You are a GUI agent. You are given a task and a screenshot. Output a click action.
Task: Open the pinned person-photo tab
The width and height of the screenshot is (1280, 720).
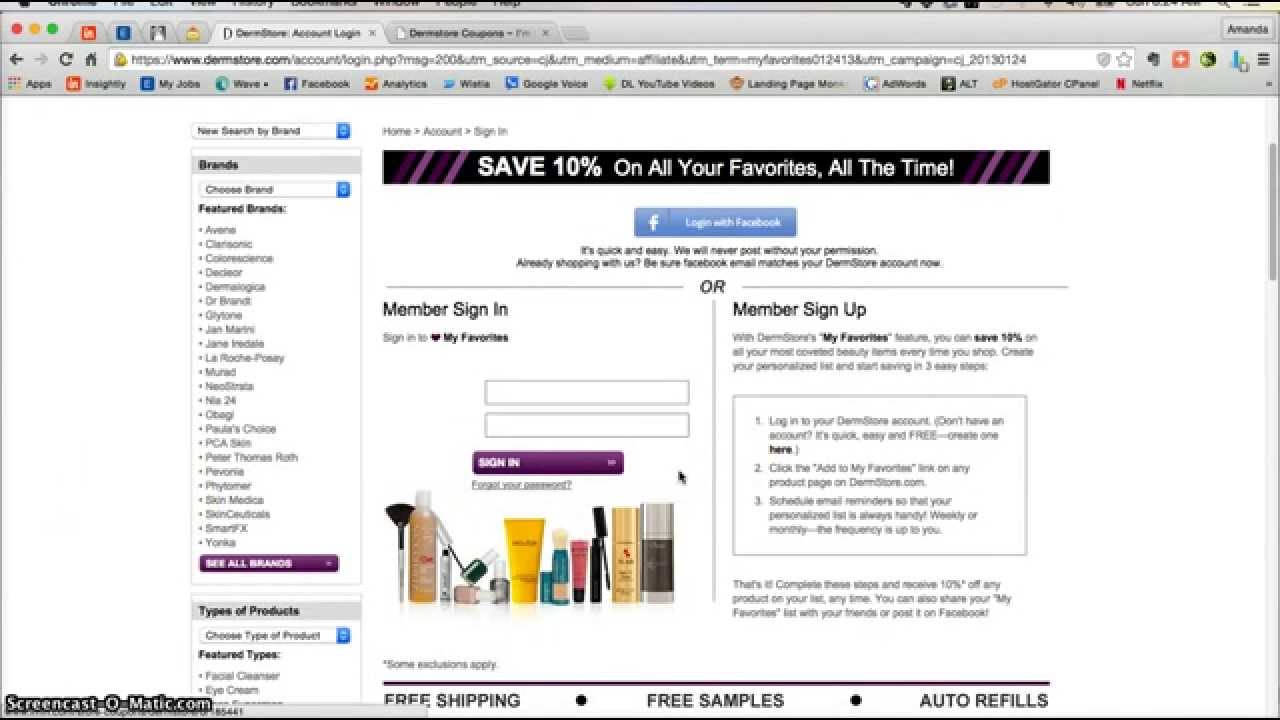158,33
